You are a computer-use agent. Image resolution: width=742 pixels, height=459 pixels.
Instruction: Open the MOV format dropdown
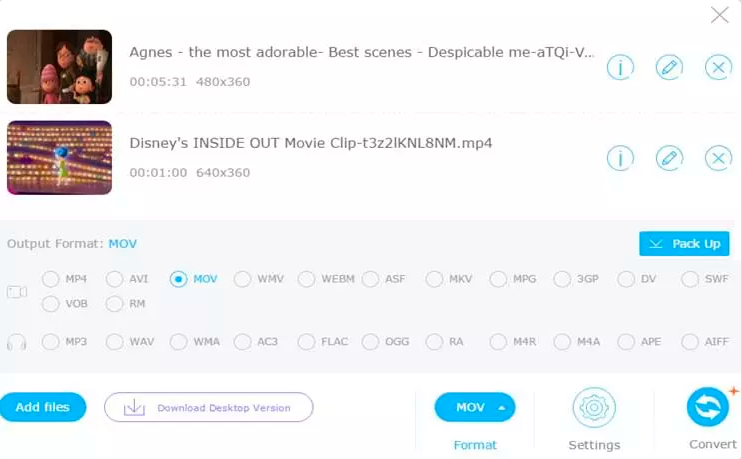(x=475, y=407)
